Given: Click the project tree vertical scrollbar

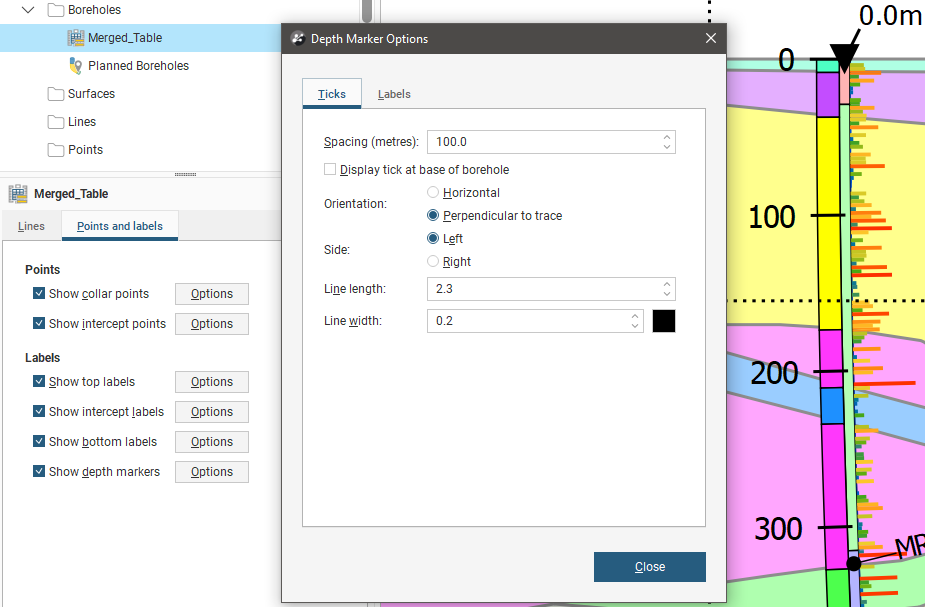Looking at the screenshot, I should click(x=367, y=12).
